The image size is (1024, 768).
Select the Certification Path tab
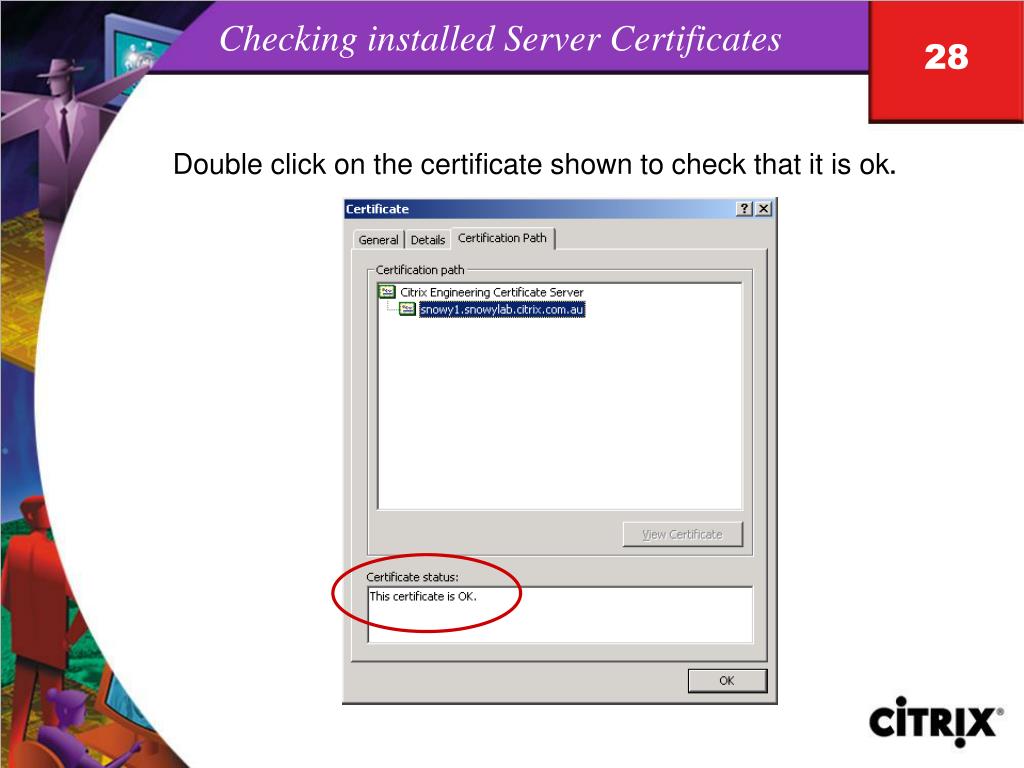(502, 238)
